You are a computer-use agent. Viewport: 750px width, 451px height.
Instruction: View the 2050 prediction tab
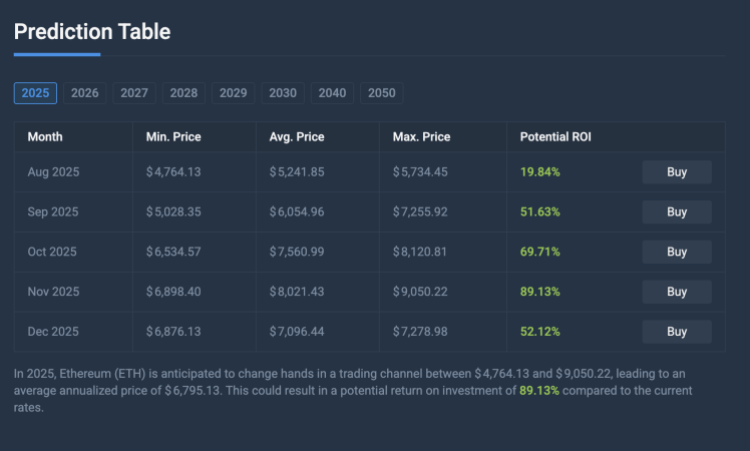(381, 93)
